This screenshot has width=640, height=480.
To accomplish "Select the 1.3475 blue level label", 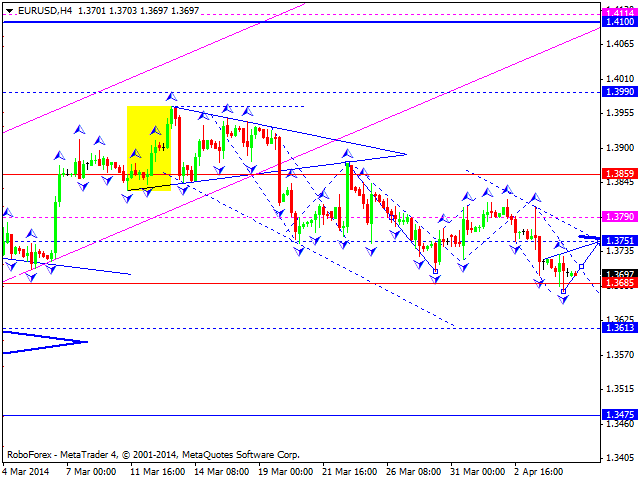I will (x=620, y=415).
